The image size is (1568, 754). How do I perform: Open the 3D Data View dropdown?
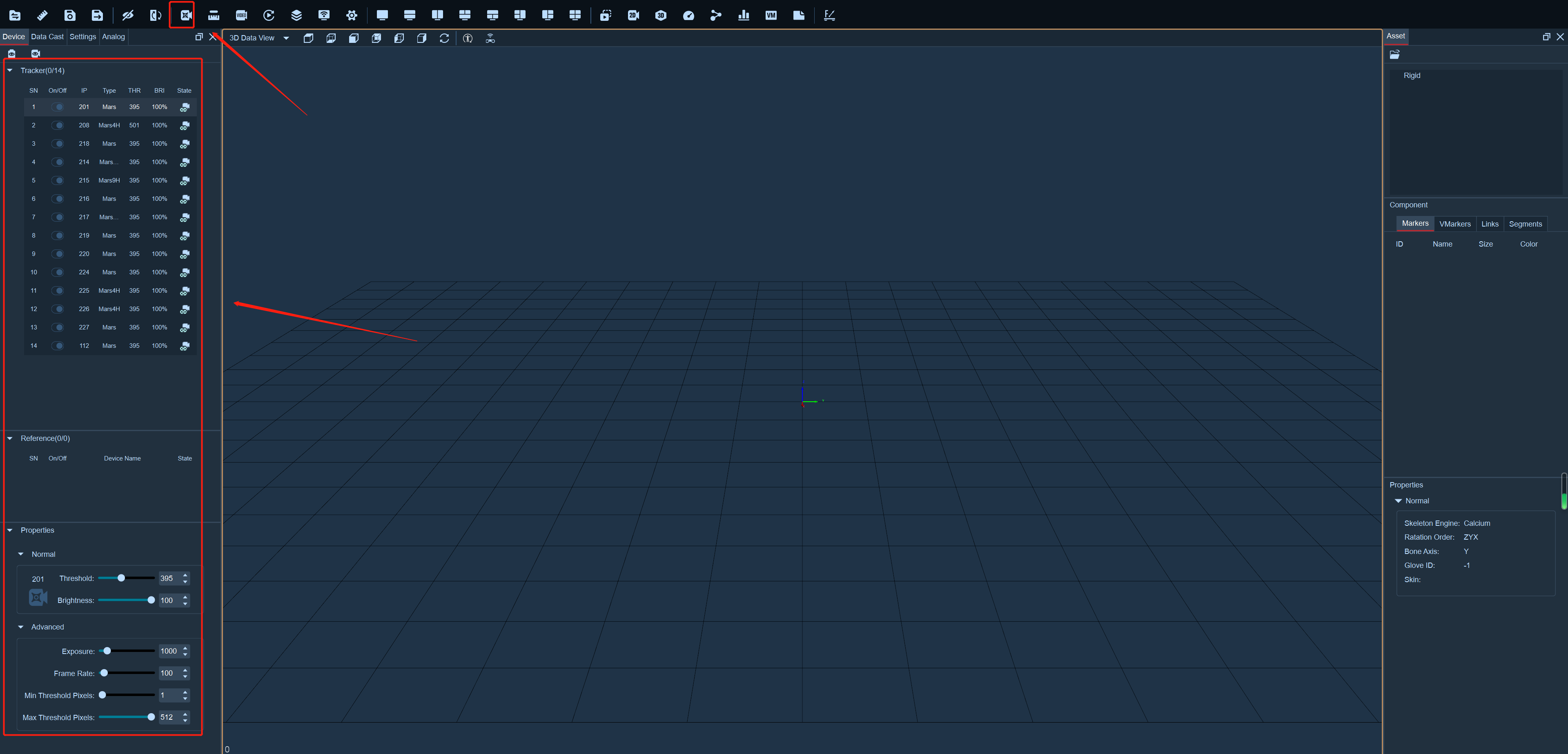point(259,38)
